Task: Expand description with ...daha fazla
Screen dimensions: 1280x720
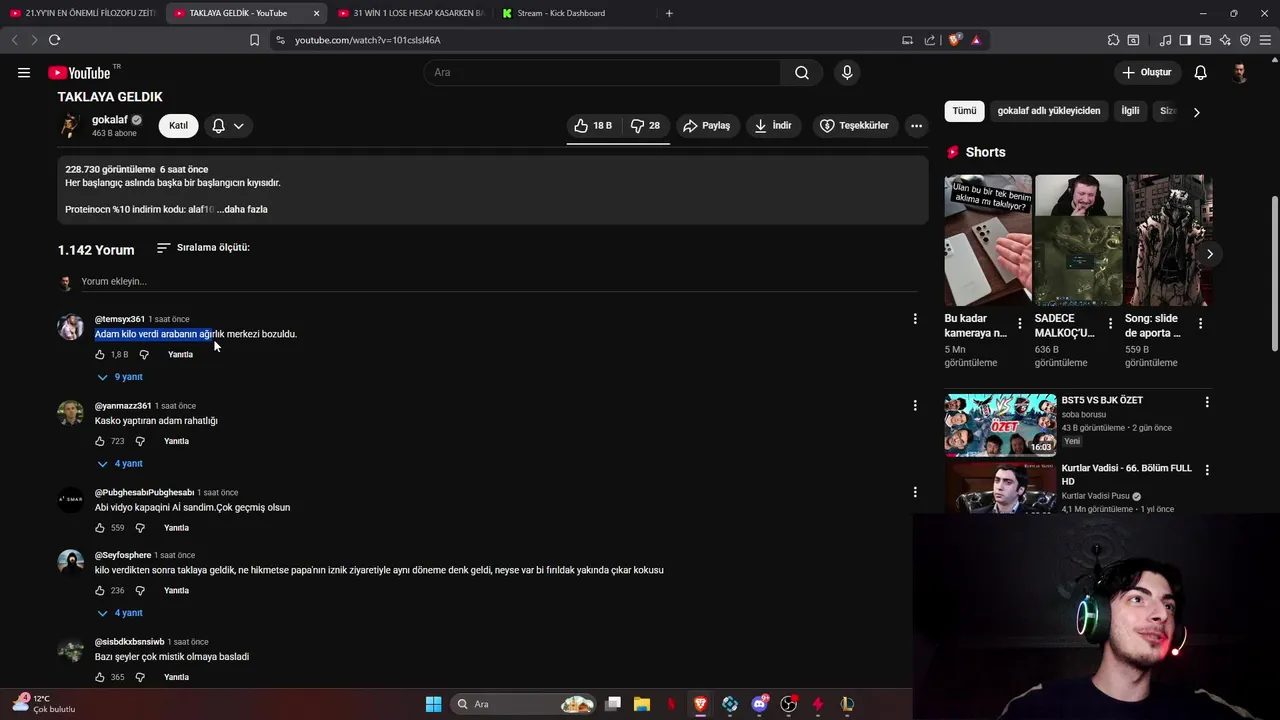Action: [242, 210]
